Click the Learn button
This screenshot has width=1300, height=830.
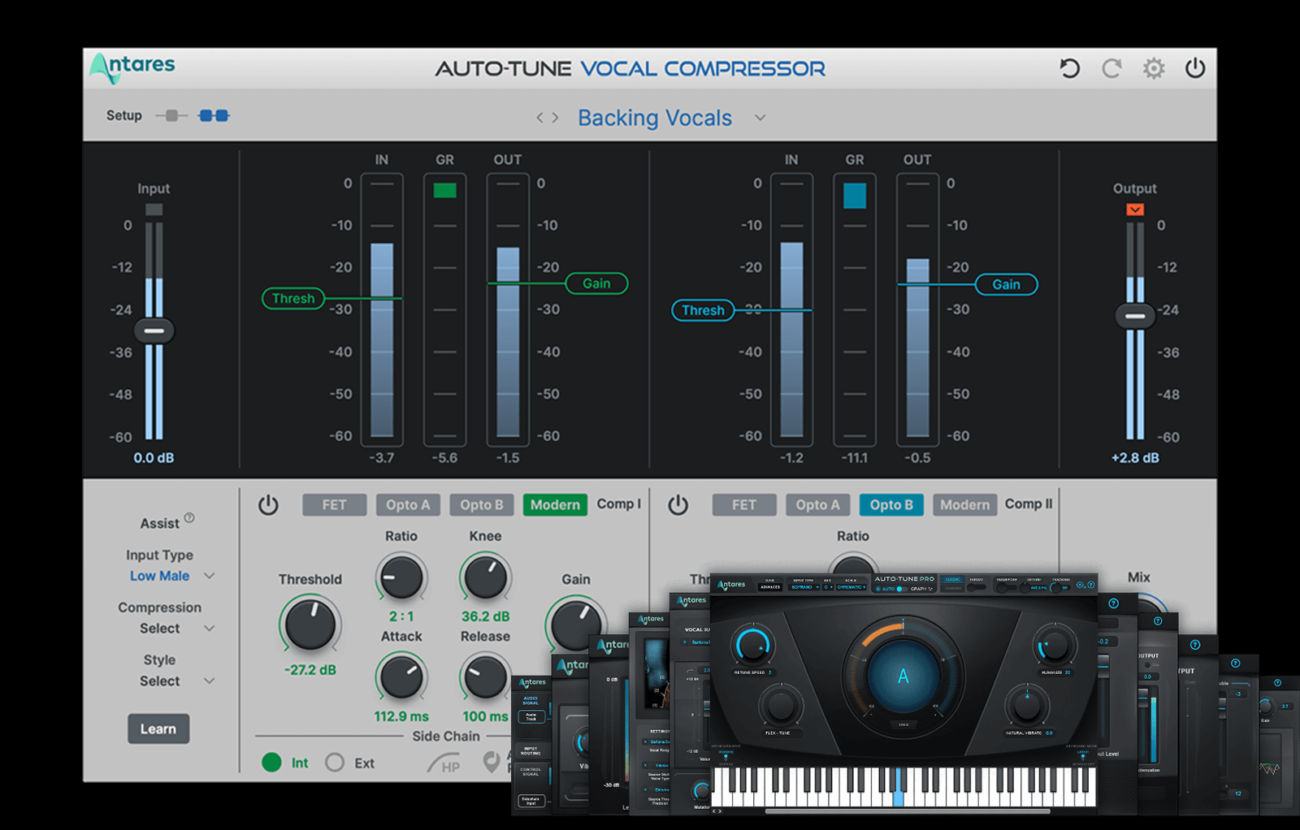click(158, 729)
